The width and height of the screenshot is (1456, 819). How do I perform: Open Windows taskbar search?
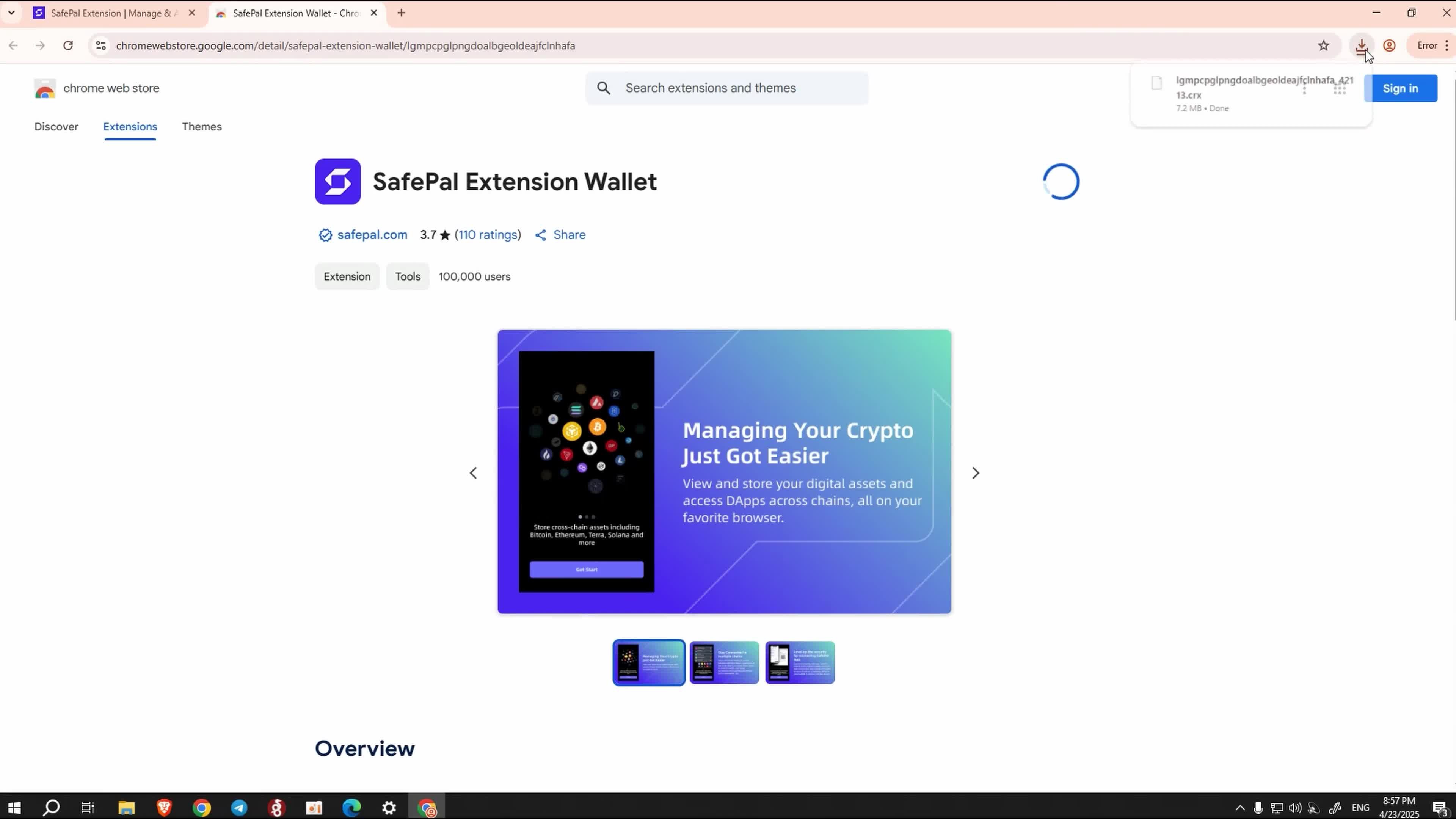(52, 807)
